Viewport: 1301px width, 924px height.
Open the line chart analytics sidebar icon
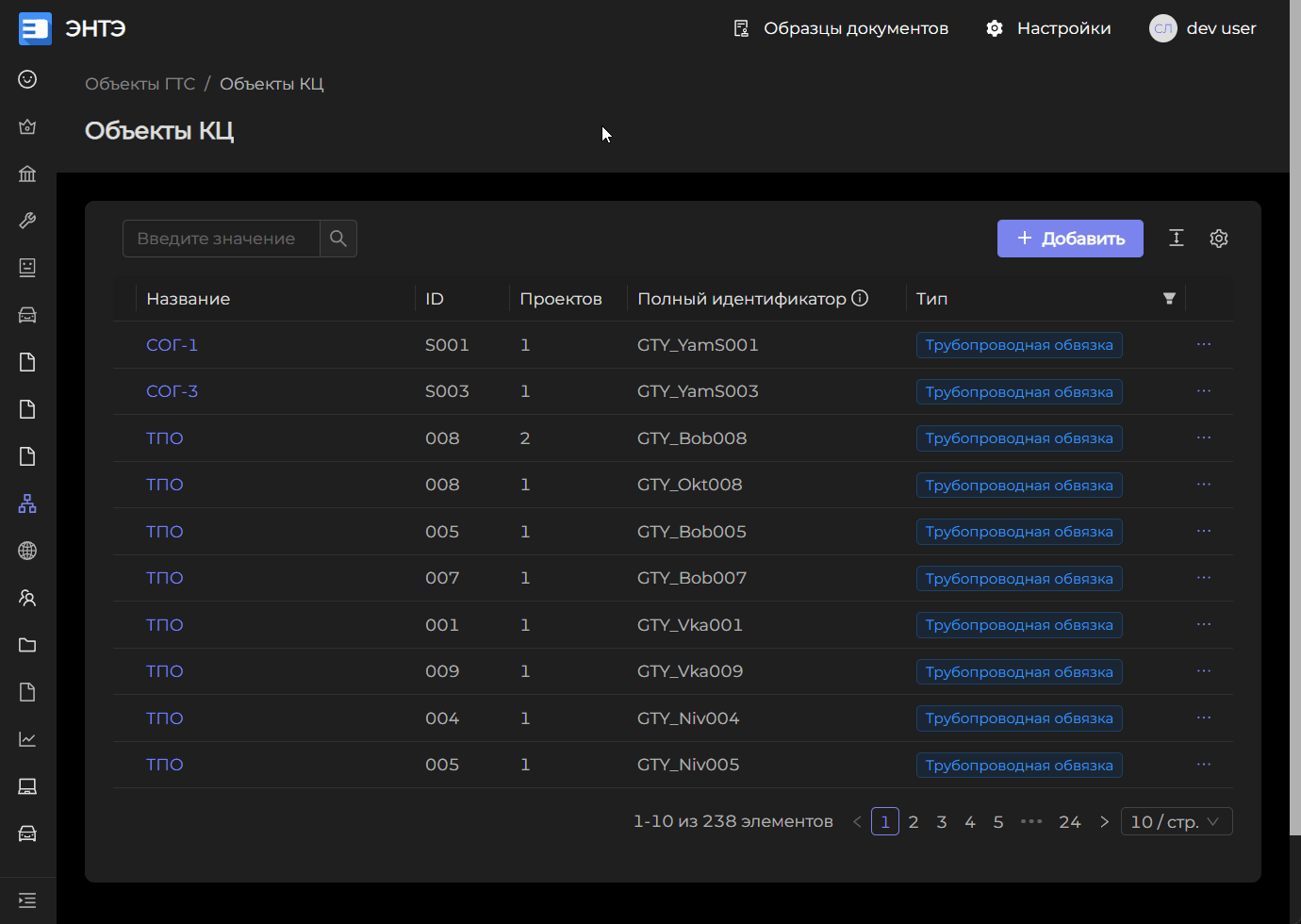27,739
